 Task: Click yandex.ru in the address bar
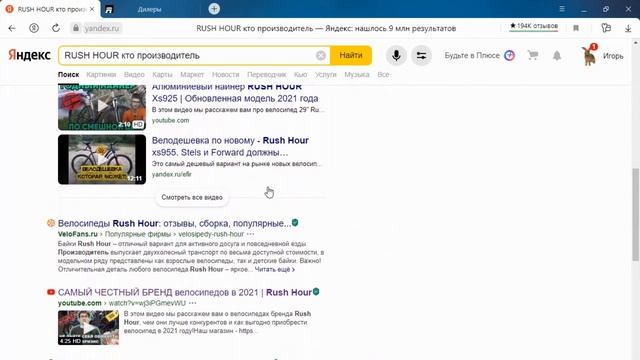click(102, 28)
